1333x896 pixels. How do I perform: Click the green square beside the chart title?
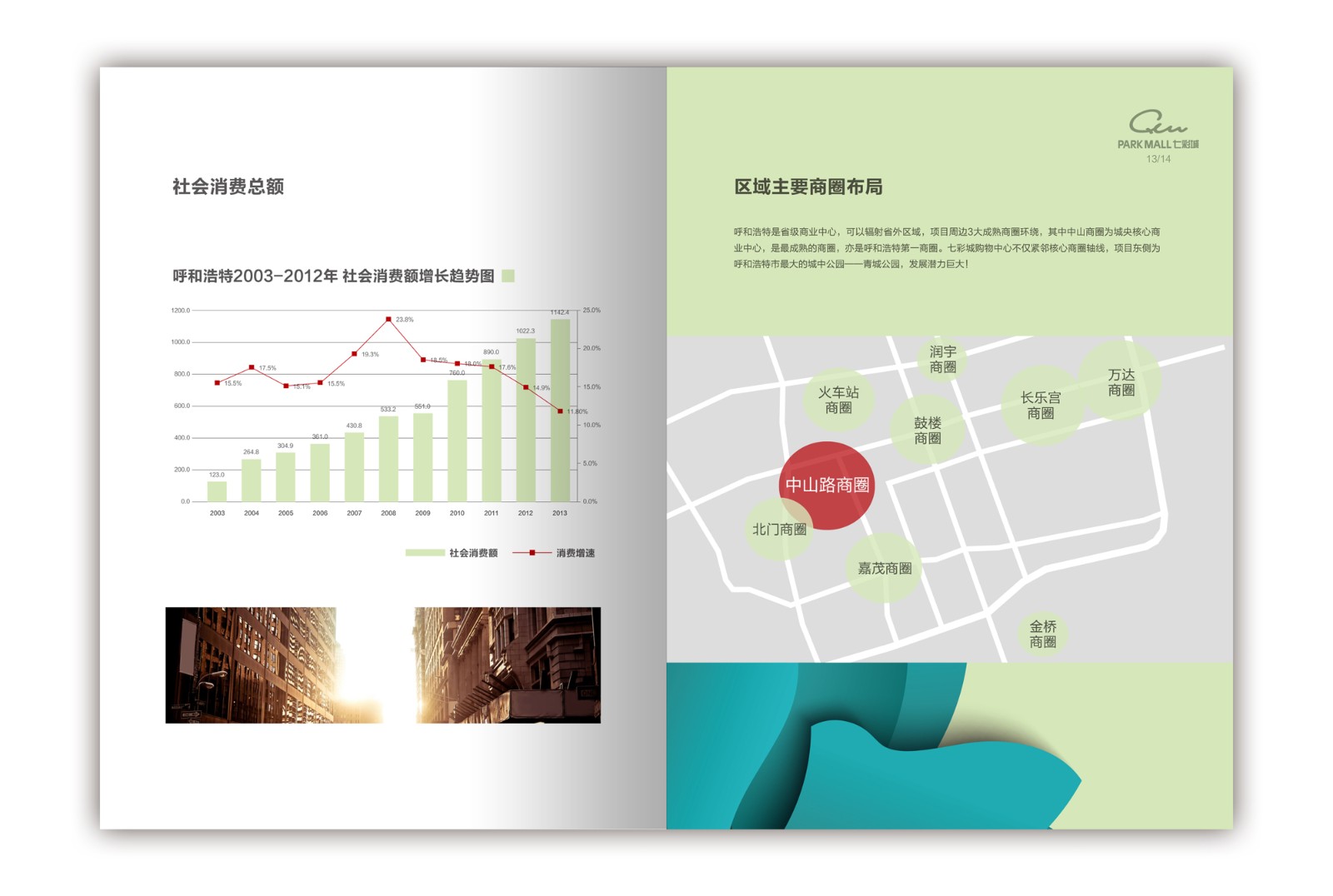tap(508, 276)
